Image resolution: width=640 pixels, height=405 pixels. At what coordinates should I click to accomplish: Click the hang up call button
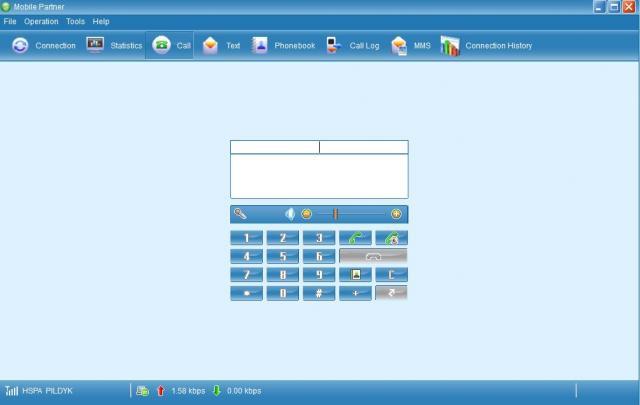373,256
